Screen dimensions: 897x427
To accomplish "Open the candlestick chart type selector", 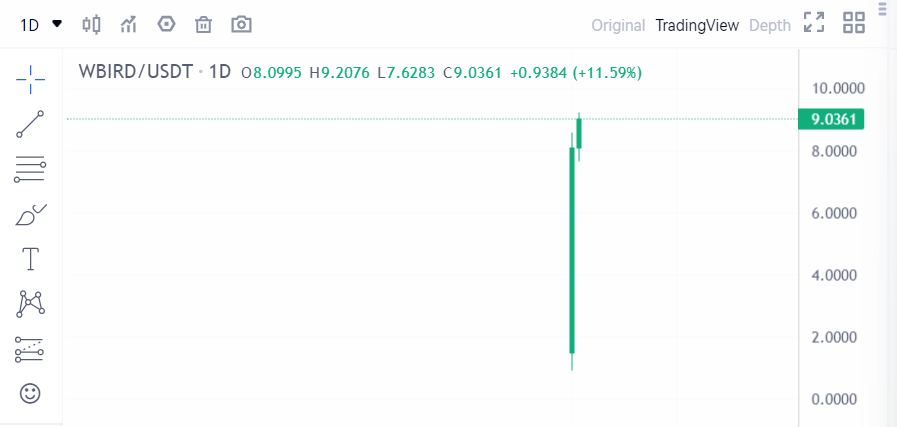I will point(92,25).
